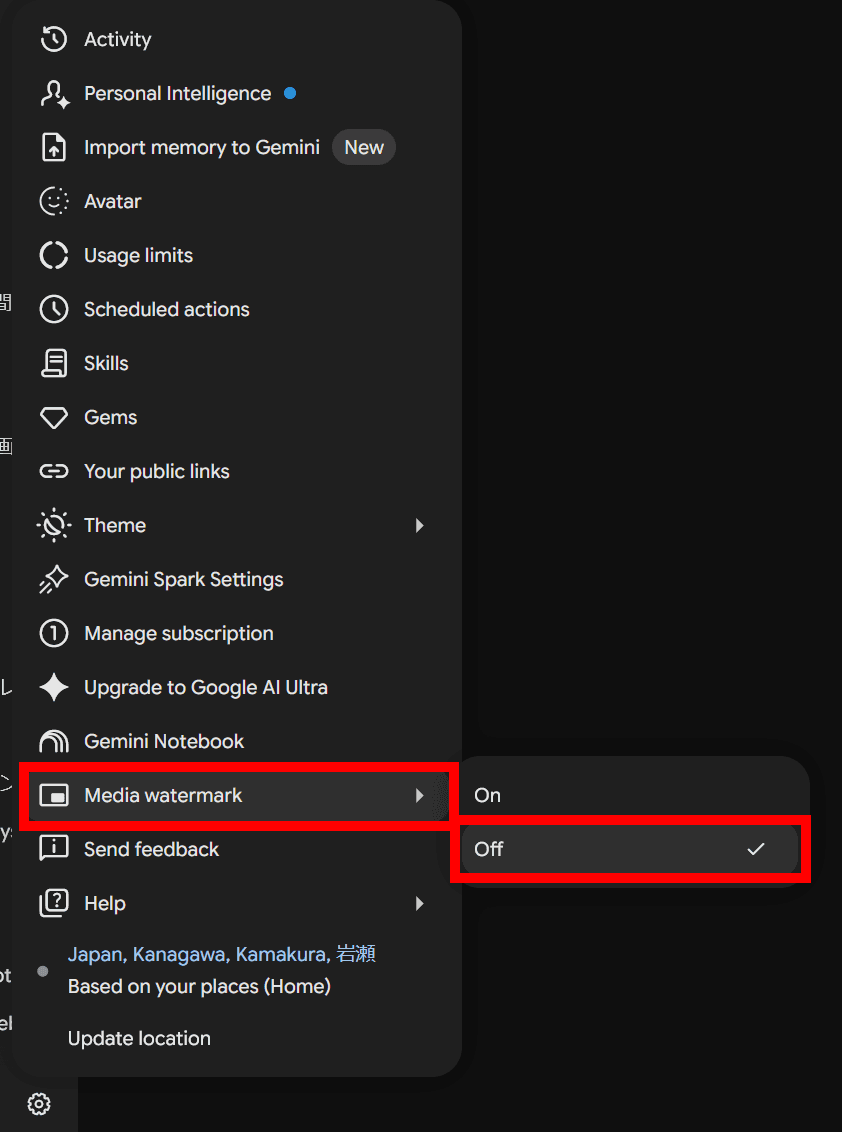Open Scheduled actions entry
The width and height of the screenshot is (842, 1132).
(x=237, y=310)
